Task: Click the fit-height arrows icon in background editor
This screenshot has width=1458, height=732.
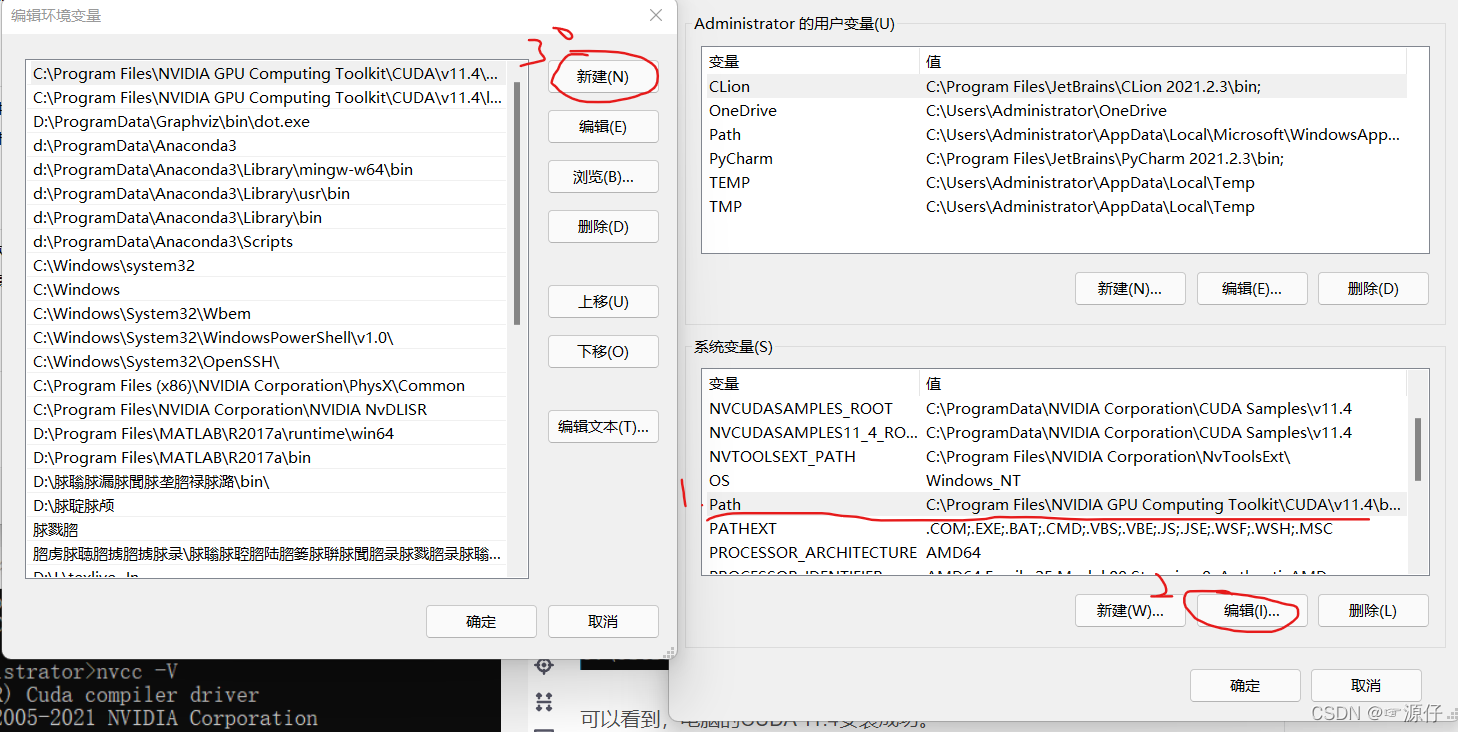Action: click(x=544, y=700)
